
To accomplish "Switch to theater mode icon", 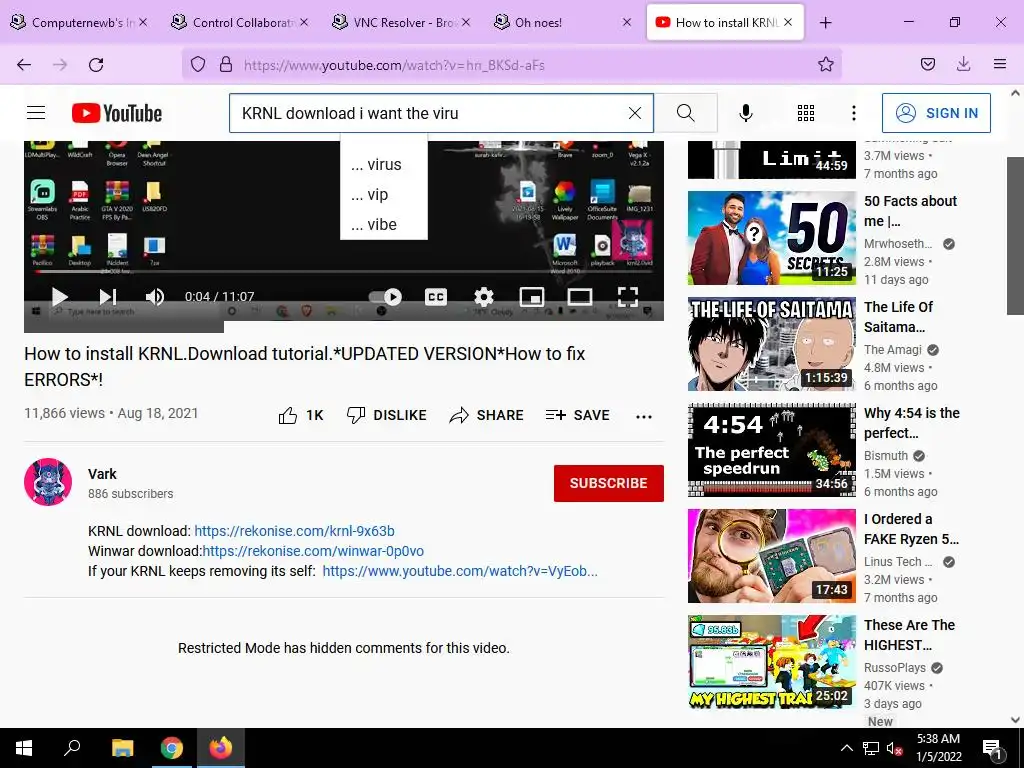I will (x=579, y=297).
